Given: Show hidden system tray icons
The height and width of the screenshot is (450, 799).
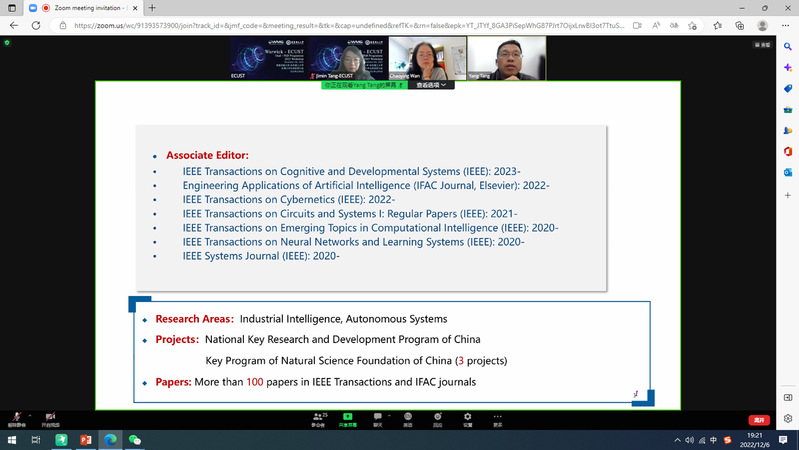Looking at the screenshot, I should [x=677, y=440].
